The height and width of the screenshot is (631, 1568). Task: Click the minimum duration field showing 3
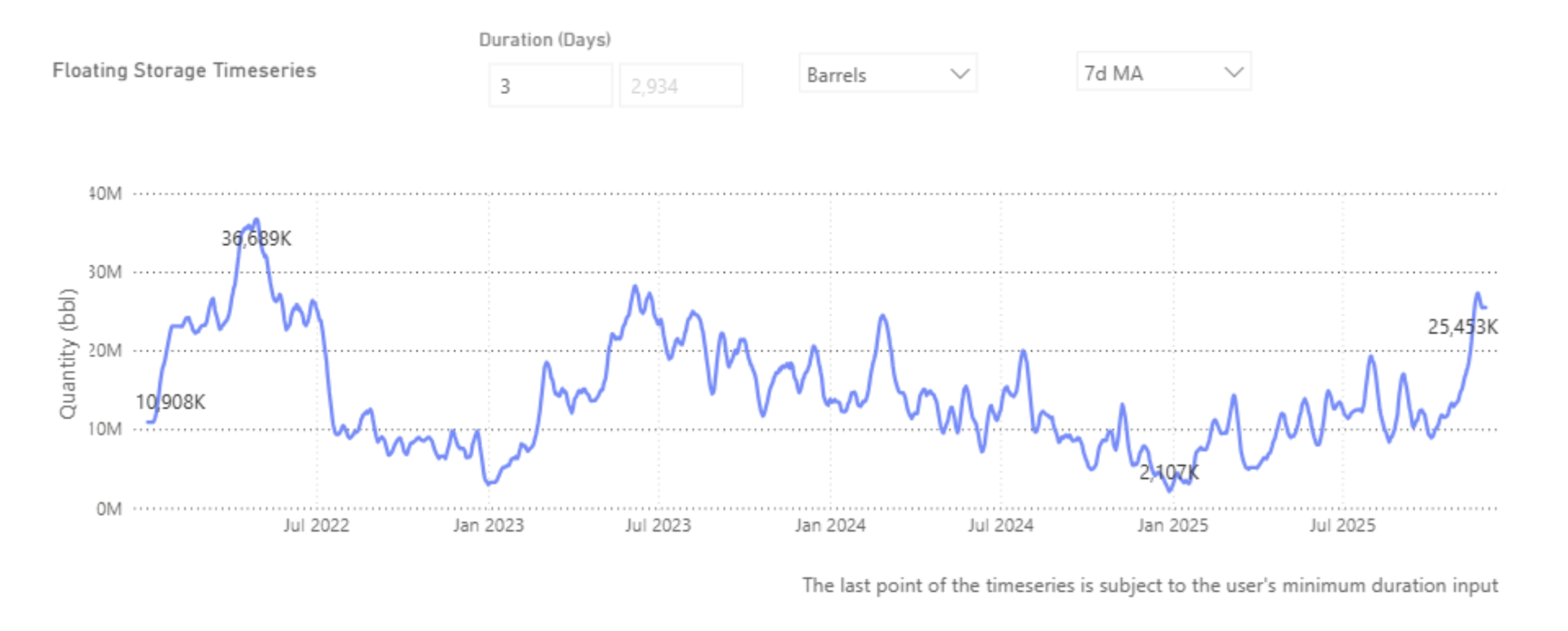550,85
